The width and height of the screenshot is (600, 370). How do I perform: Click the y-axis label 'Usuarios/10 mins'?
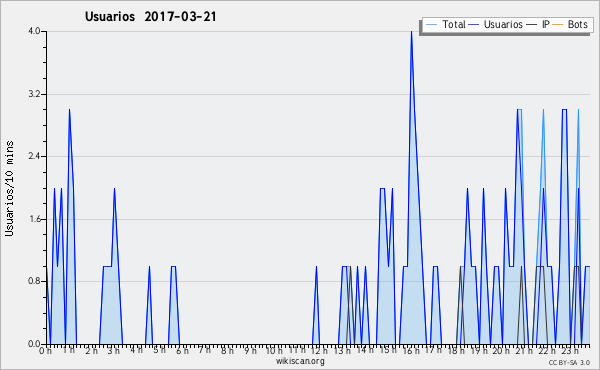coord(9,189)
